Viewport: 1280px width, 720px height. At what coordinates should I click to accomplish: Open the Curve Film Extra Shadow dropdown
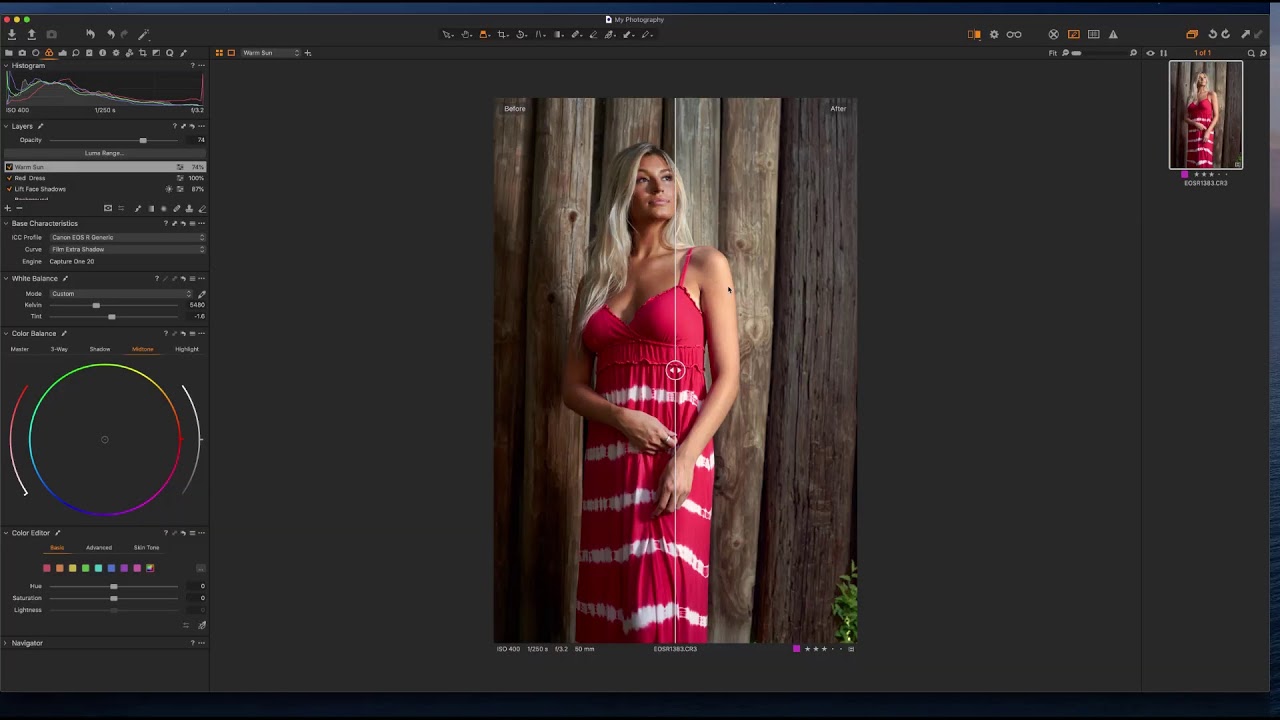point(127,249)
